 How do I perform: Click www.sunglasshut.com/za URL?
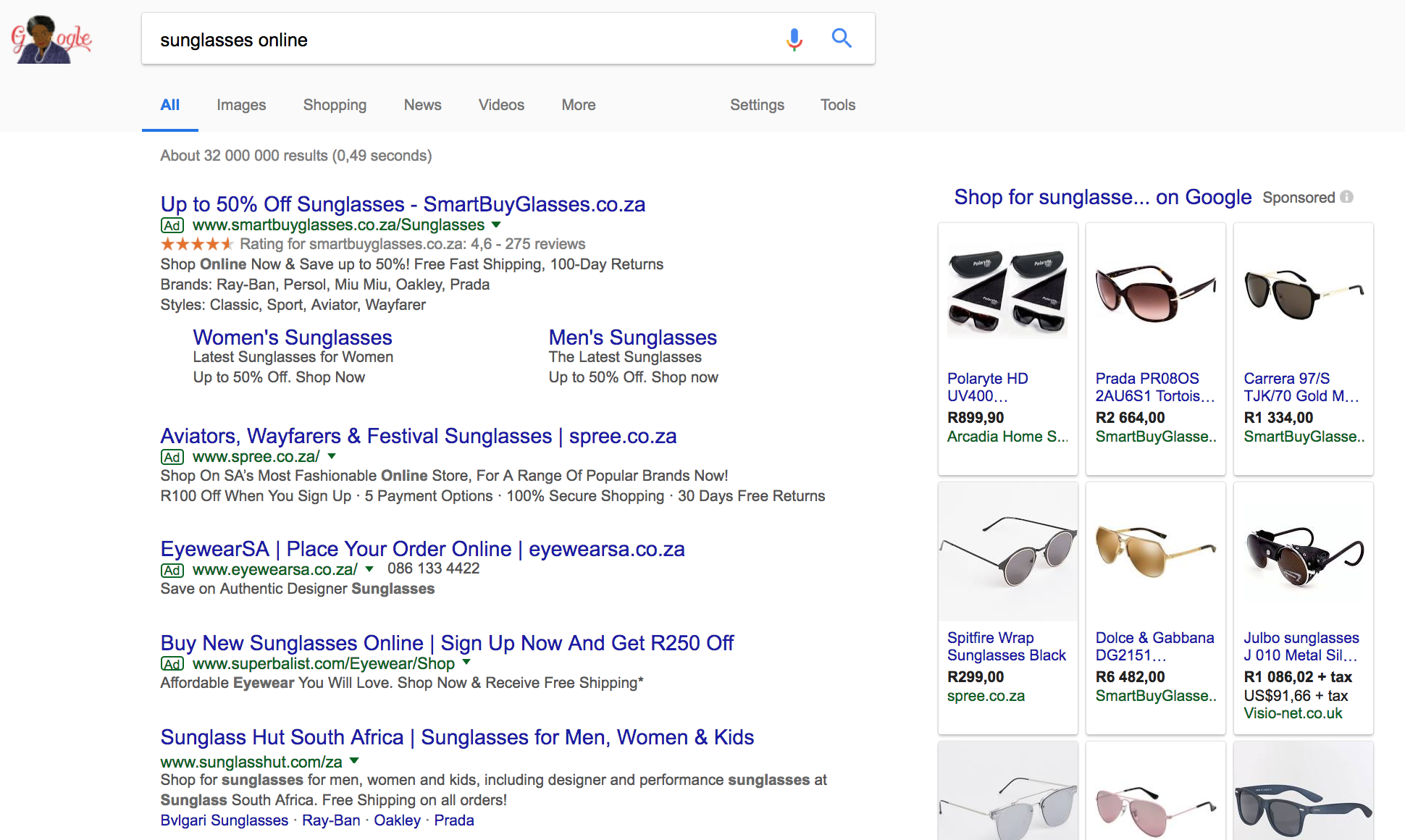click(x=251, y=762)
